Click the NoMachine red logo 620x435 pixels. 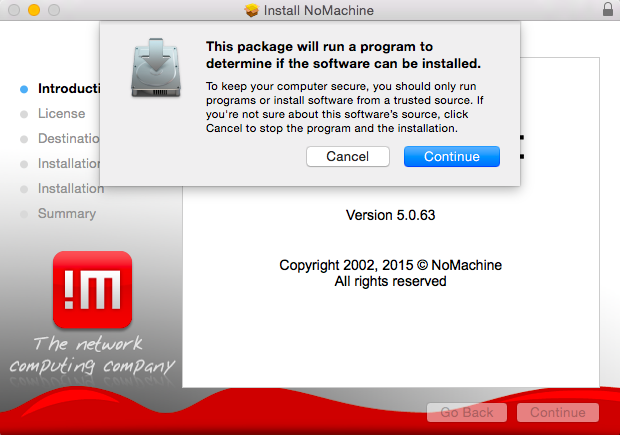tap(93, 289)
